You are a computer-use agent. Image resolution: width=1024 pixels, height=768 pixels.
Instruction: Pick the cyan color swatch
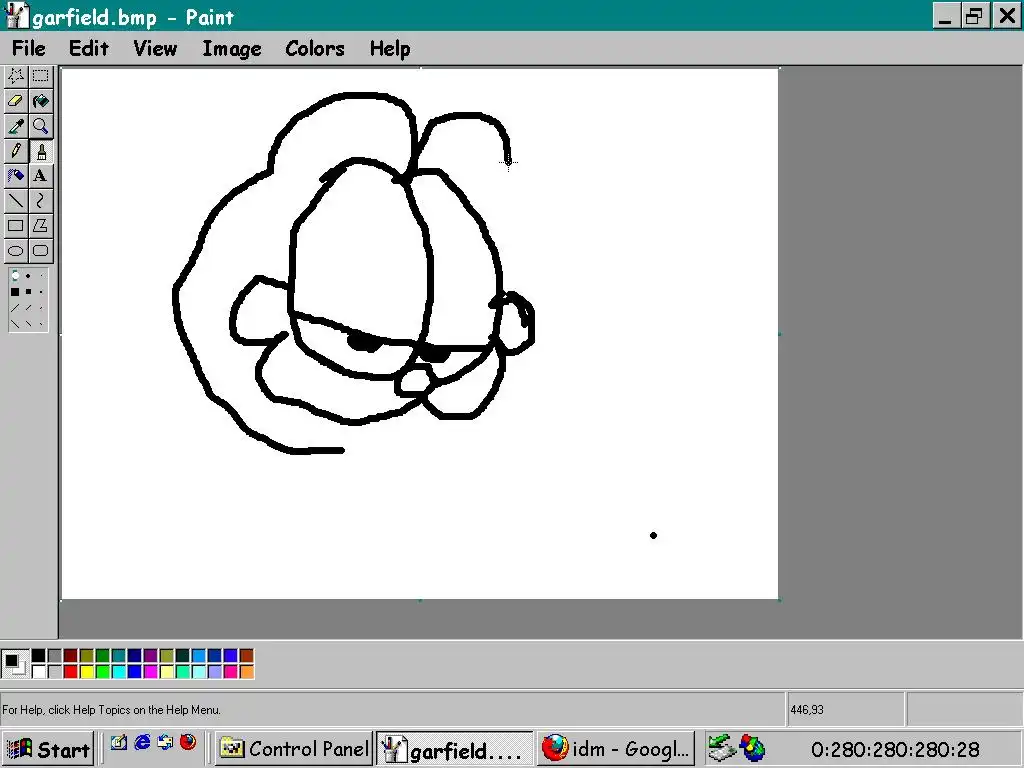click(119, 671)
